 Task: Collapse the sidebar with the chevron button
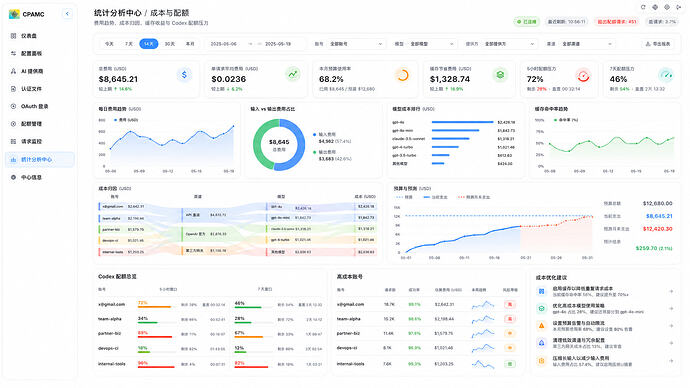click(x=67, y=14)
